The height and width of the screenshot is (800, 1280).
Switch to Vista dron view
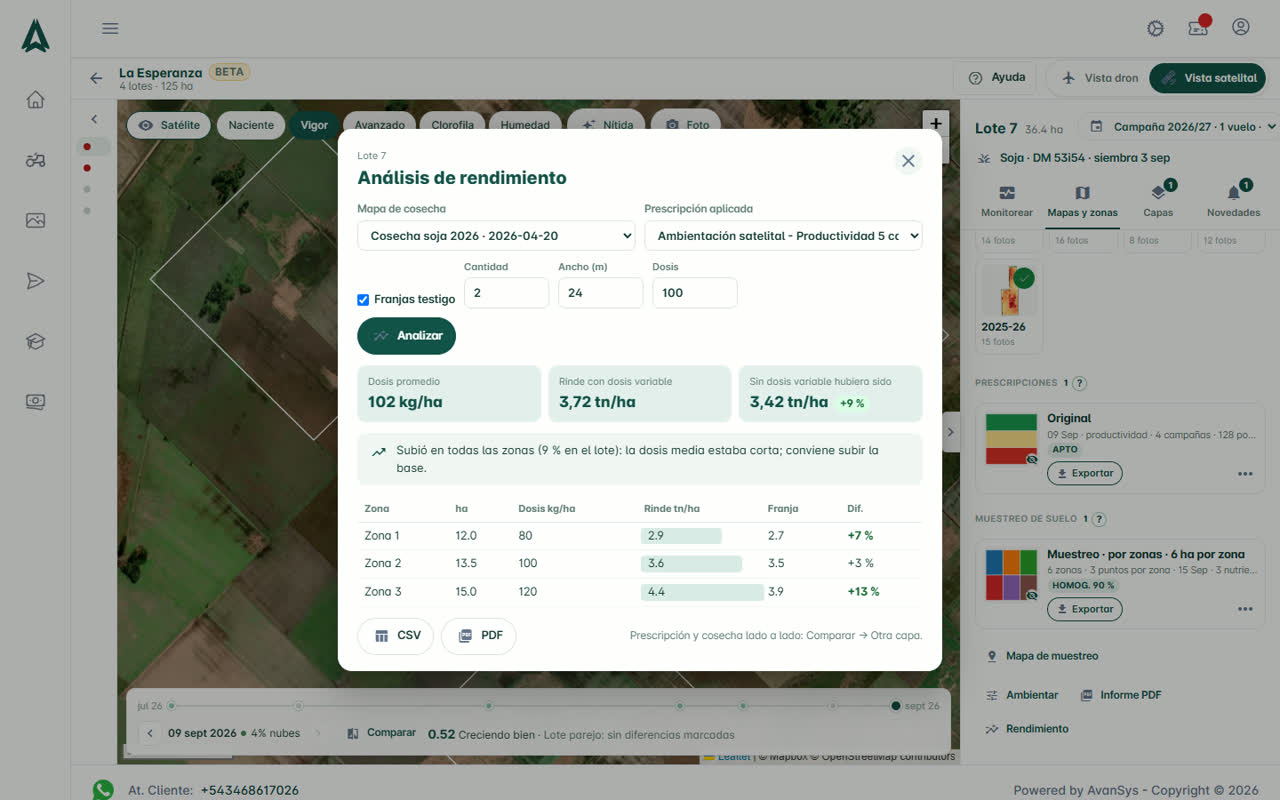[x=1099, y=78]
